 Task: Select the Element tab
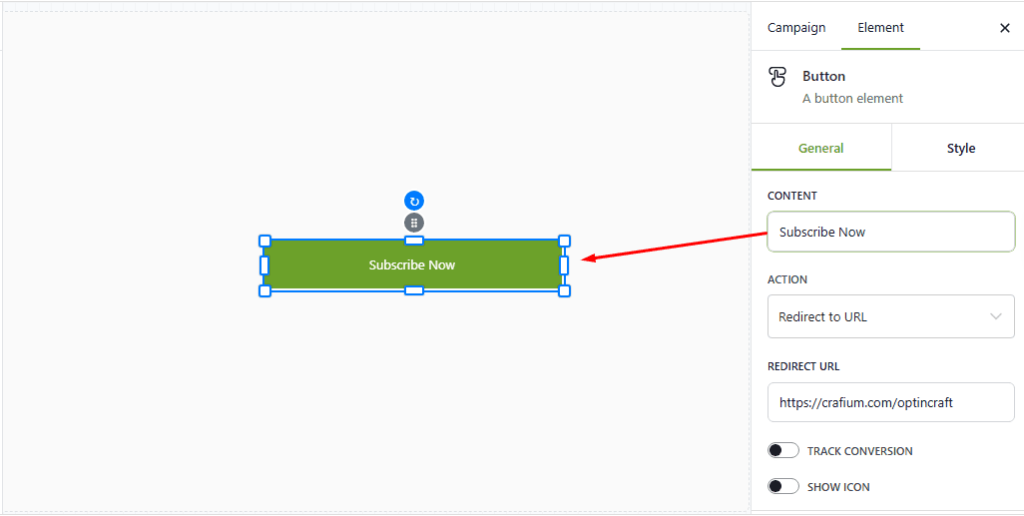[x=880, y=28]
